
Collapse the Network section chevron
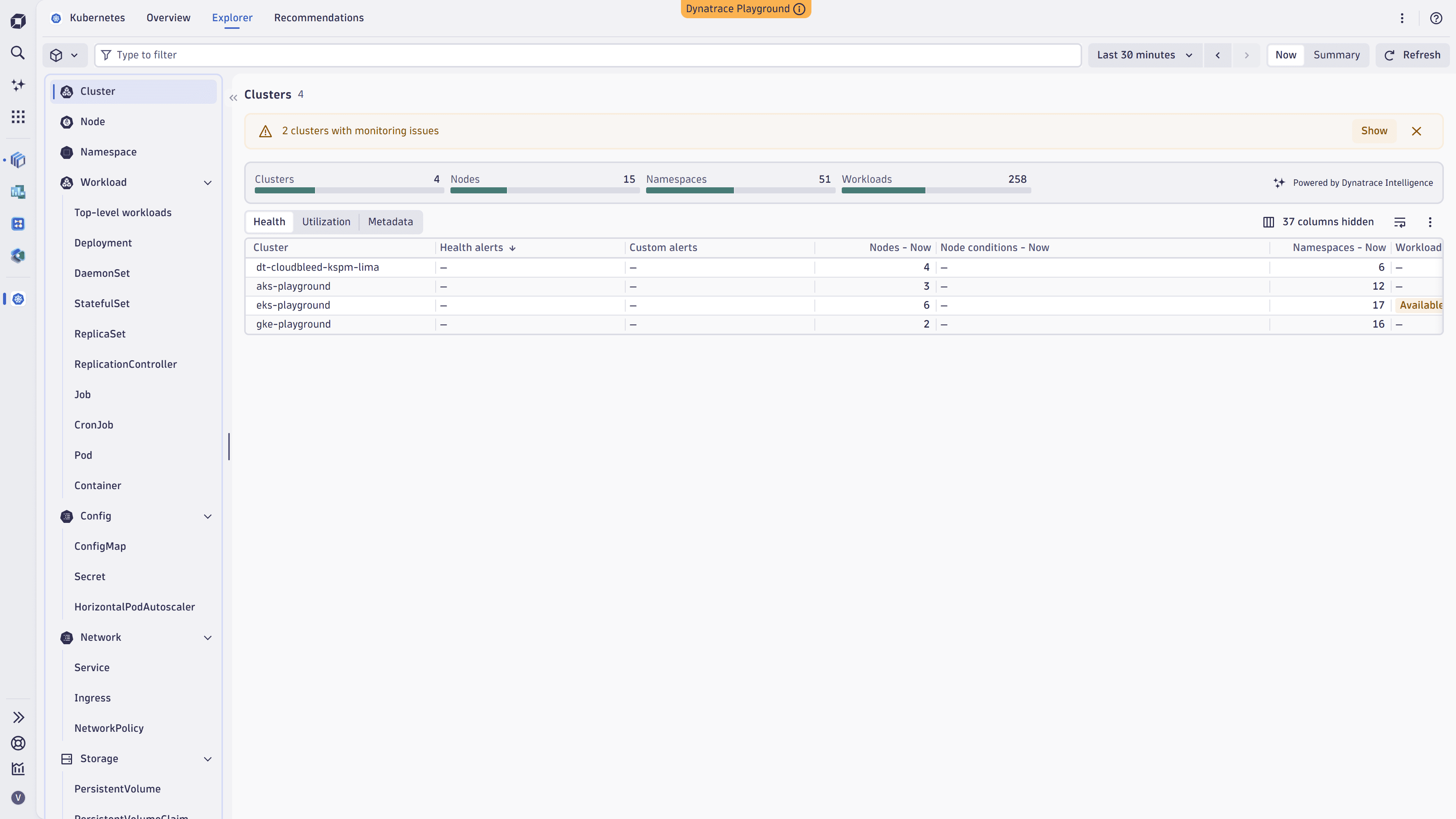coord(208,637)
